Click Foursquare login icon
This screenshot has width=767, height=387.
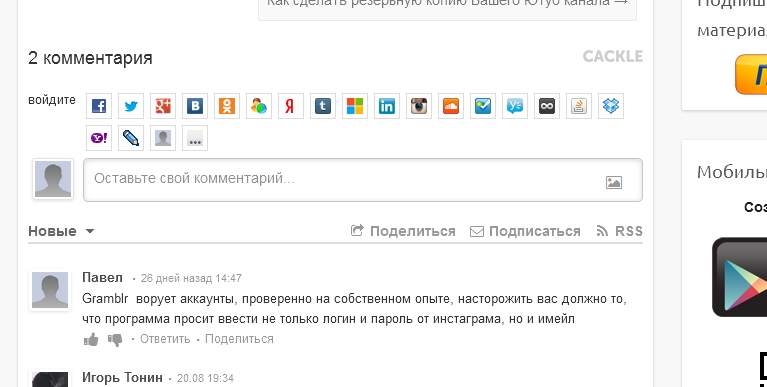pos(483,106)
